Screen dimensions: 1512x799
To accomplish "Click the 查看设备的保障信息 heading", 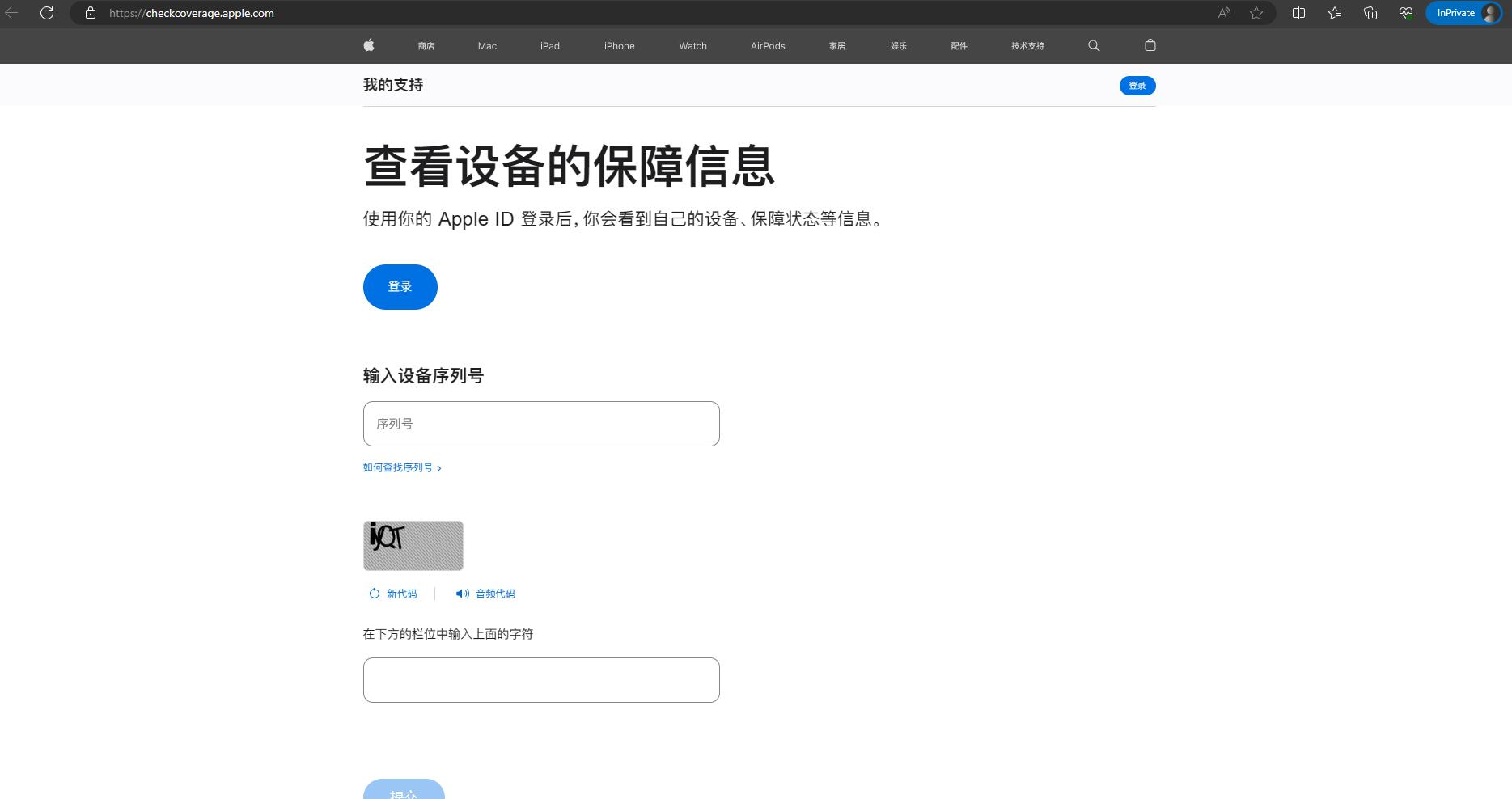I will pos(570,166).
